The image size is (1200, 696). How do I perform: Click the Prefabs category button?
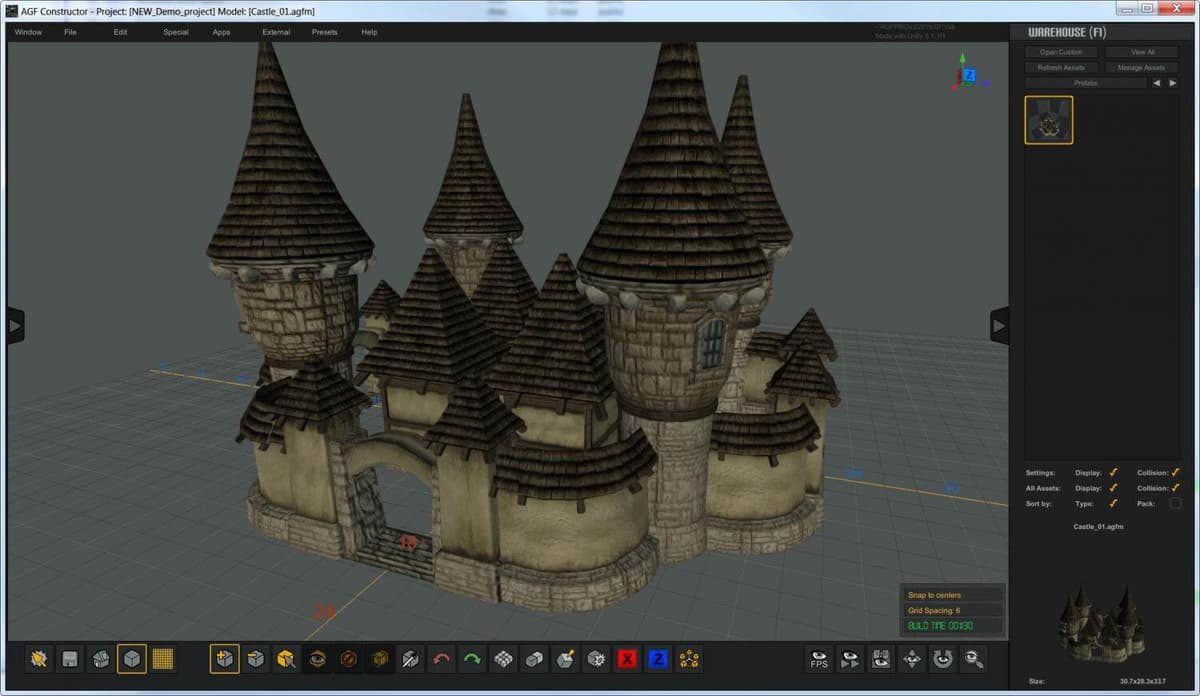tap(1085, 83)
